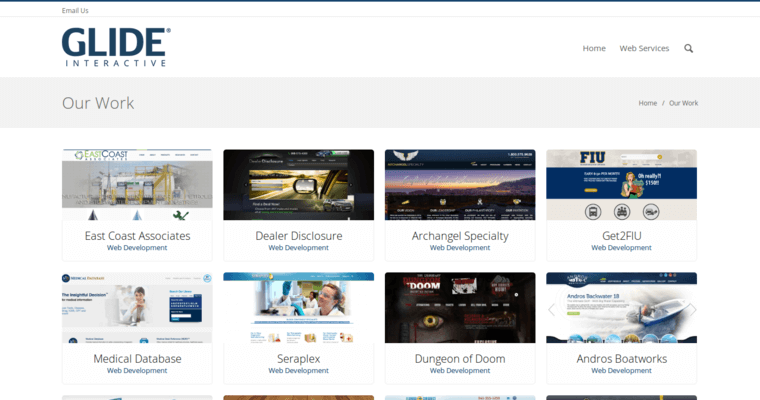
Task: Click Web Development under Get2FIU
Action: tap(621, 248)
